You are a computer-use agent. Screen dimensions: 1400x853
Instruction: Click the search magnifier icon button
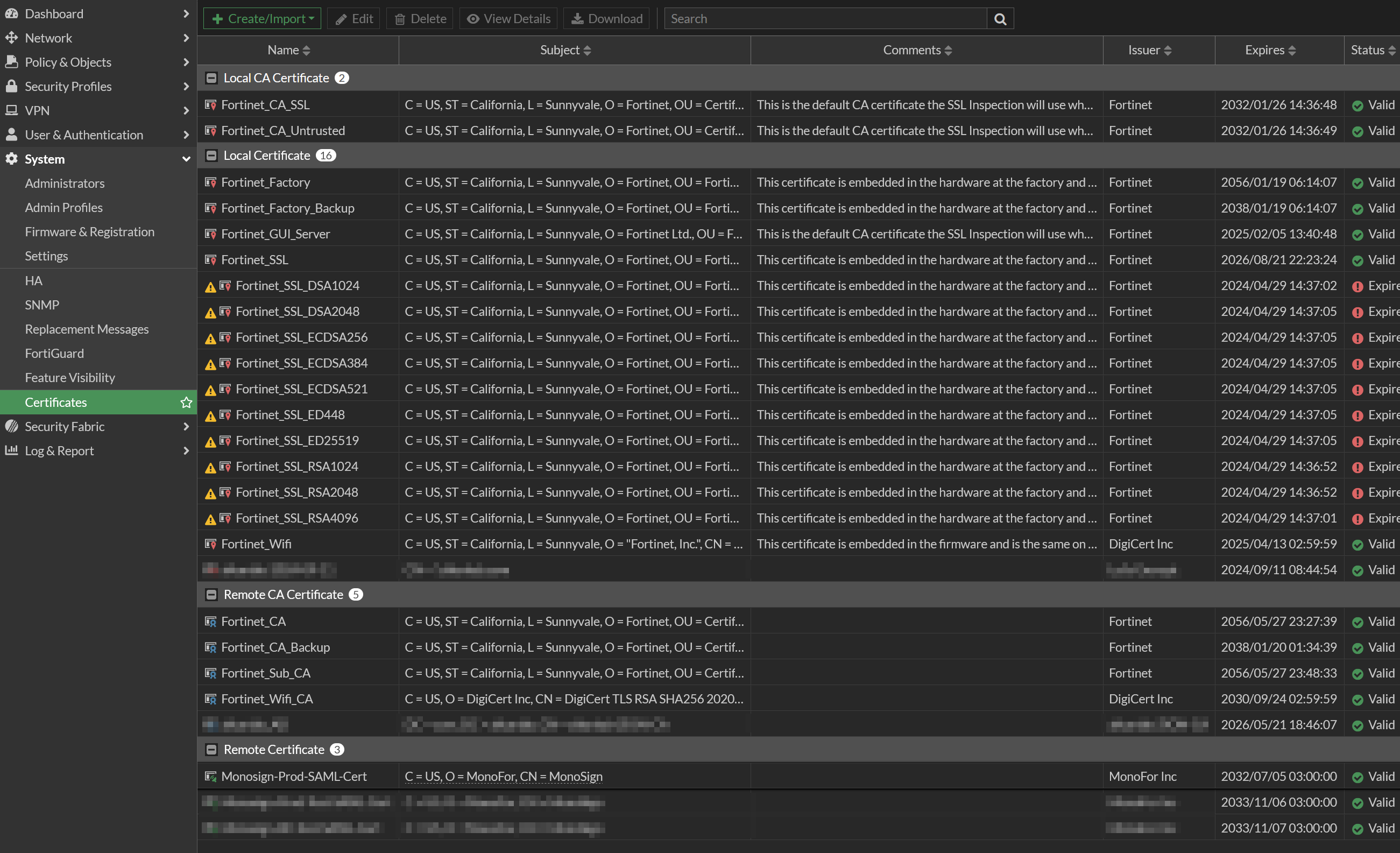[x=1000, y=19]
